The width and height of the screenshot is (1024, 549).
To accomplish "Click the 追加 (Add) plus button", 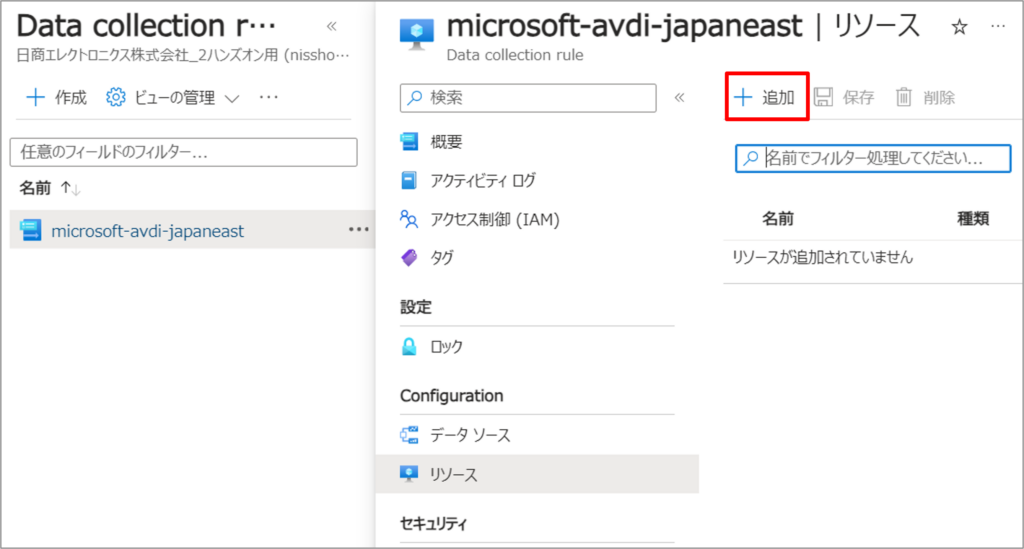I will coord(765,97).
